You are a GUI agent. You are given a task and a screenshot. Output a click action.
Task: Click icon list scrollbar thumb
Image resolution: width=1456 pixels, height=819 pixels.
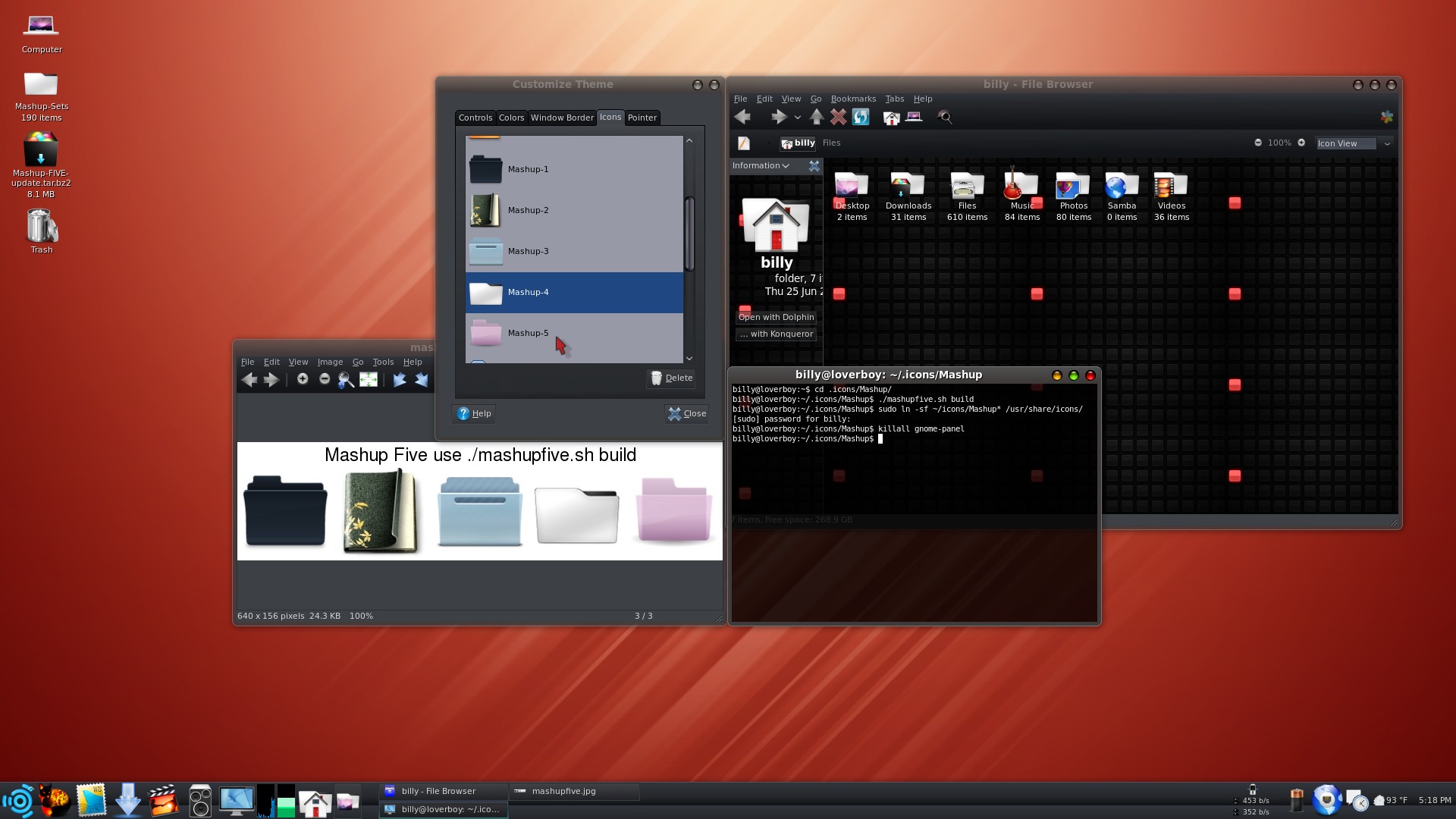(689, 234)
